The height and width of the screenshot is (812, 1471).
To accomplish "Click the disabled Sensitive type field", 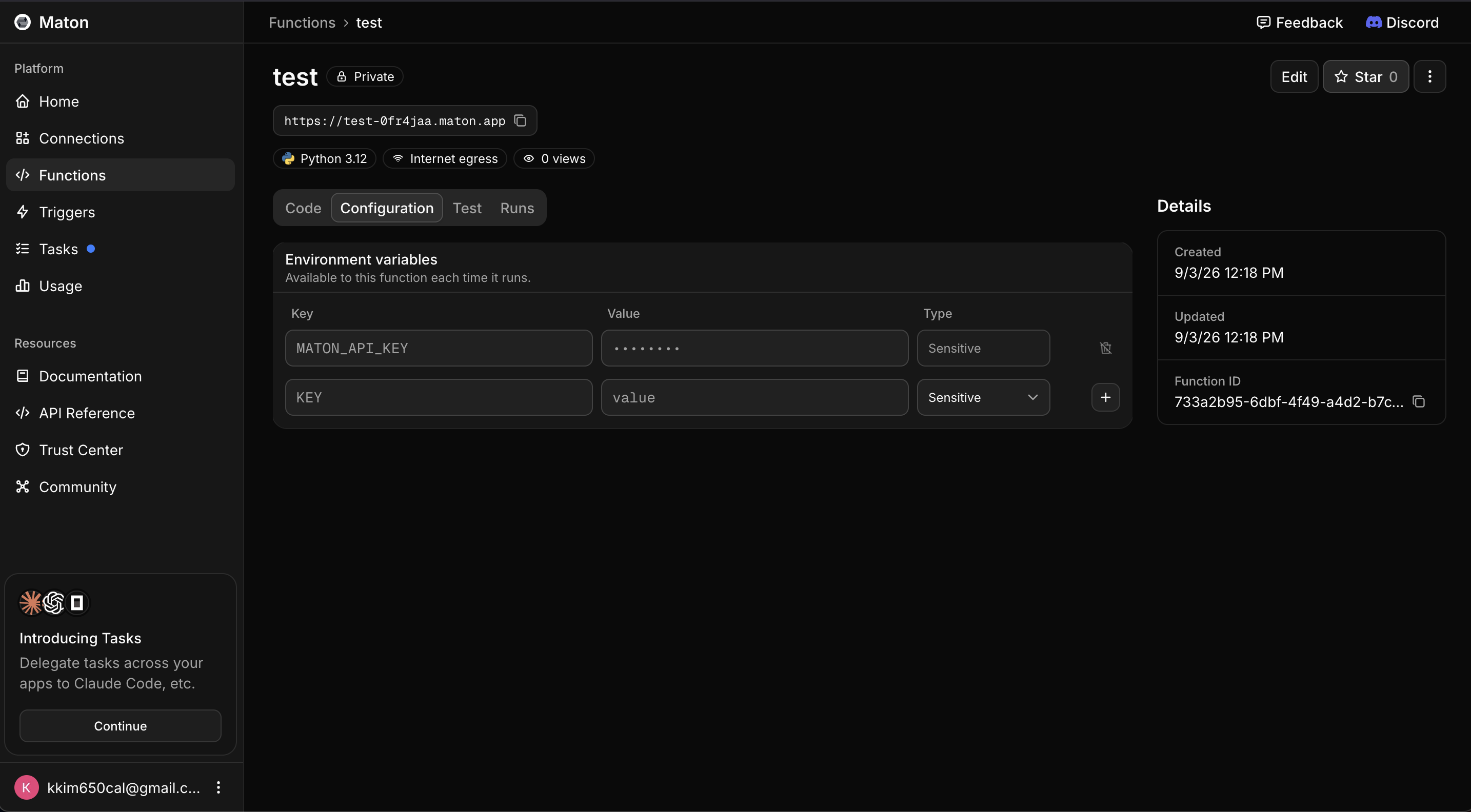I will click(983, 348).
